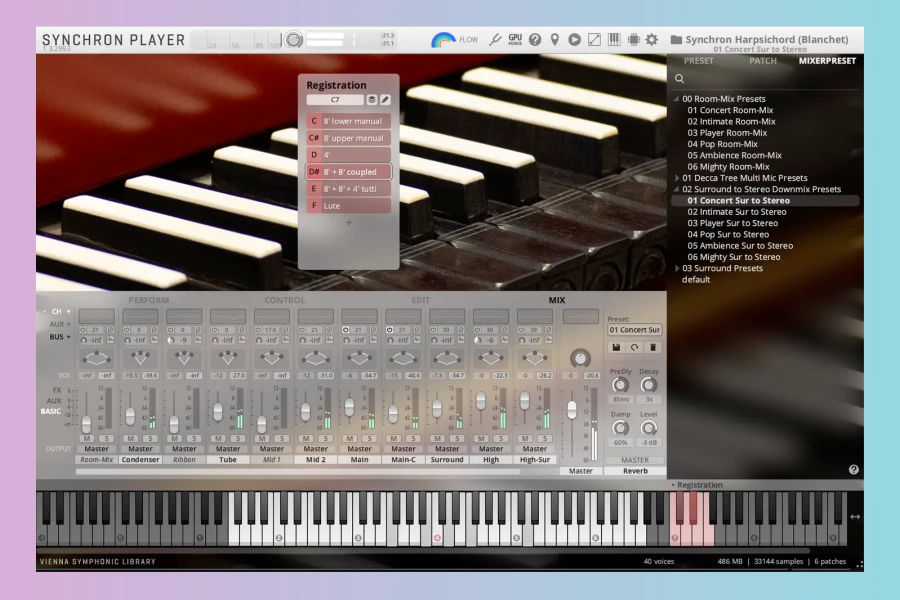Viewport: 900px width, 600px height.
Task: Save the mixer preset with disk icon
Action: [x=617, y=347]
